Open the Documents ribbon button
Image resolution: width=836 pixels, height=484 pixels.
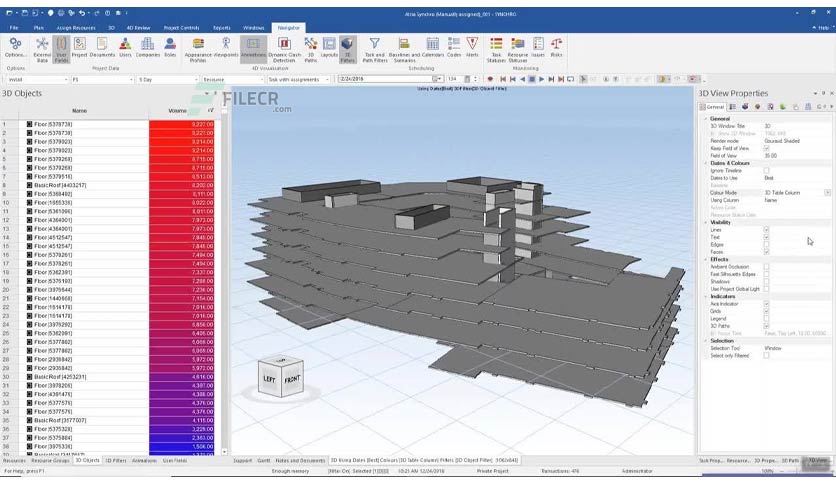point(102,48)
